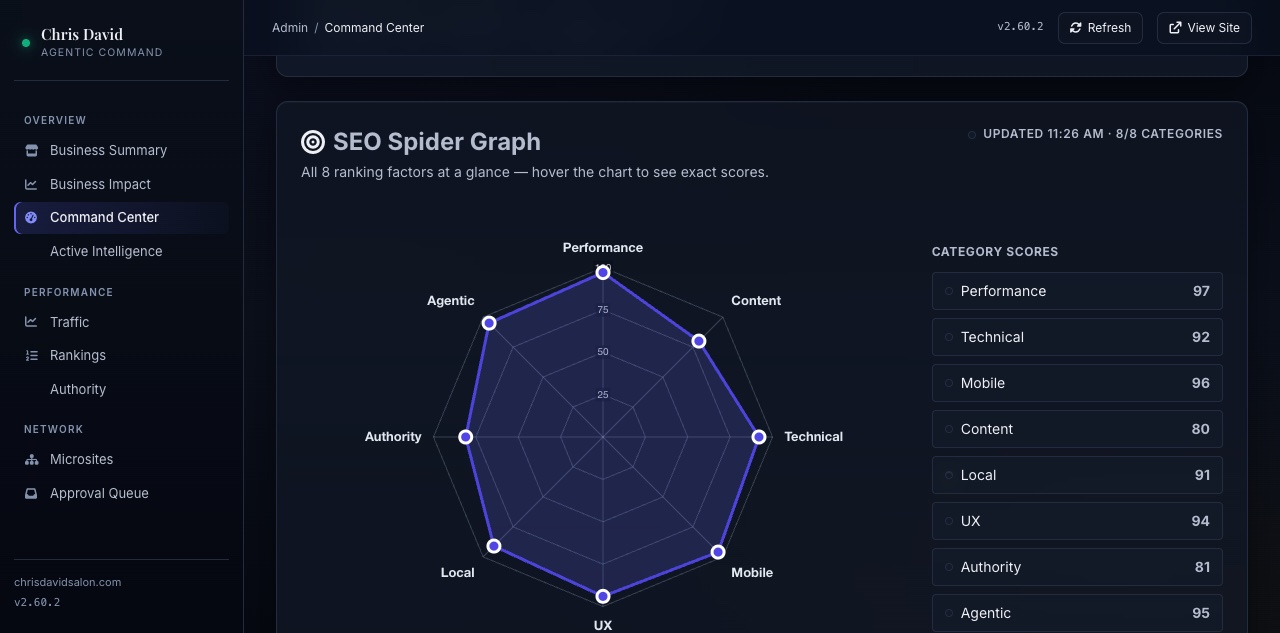Image resolution: width=1280 pixels, height=633 pixels.
Task: Click the Chris David brand title
Action: [82, 35]
